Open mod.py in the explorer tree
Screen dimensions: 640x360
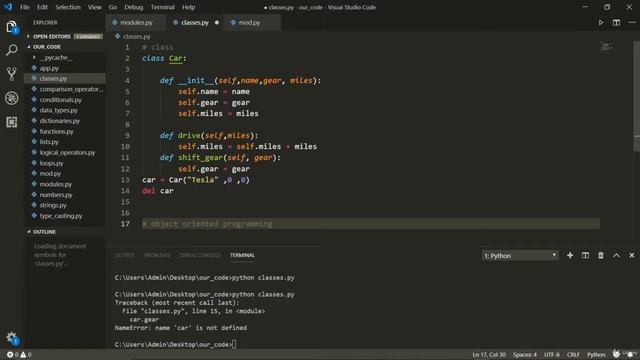[65, 173]
